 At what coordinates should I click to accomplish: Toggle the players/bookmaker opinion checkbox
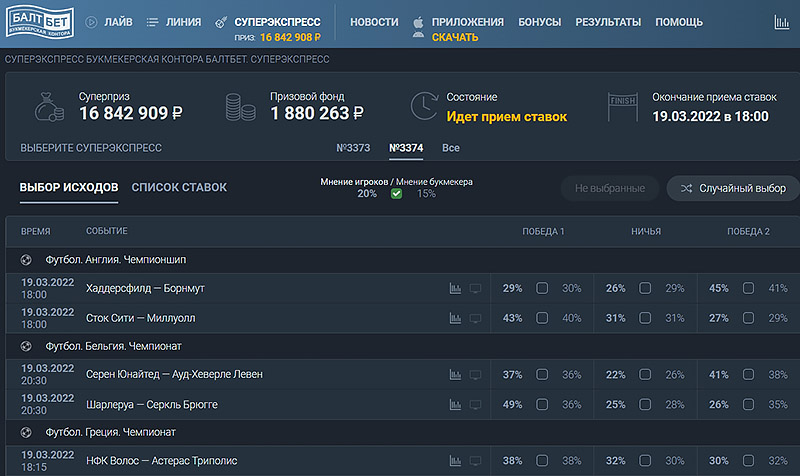tap(396, 193)
